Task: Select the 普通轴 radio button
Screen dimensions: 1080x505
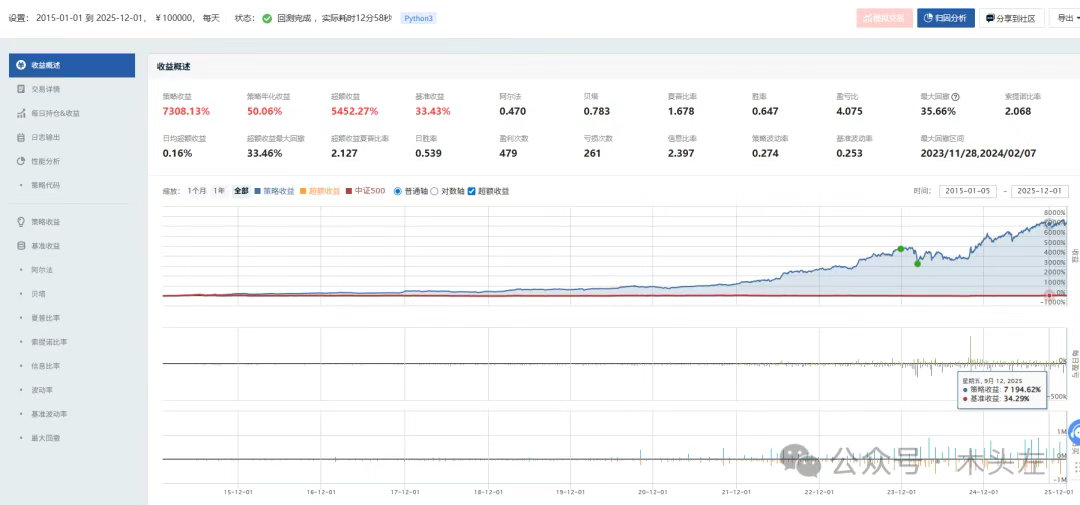Action: [x=398, y=191]
